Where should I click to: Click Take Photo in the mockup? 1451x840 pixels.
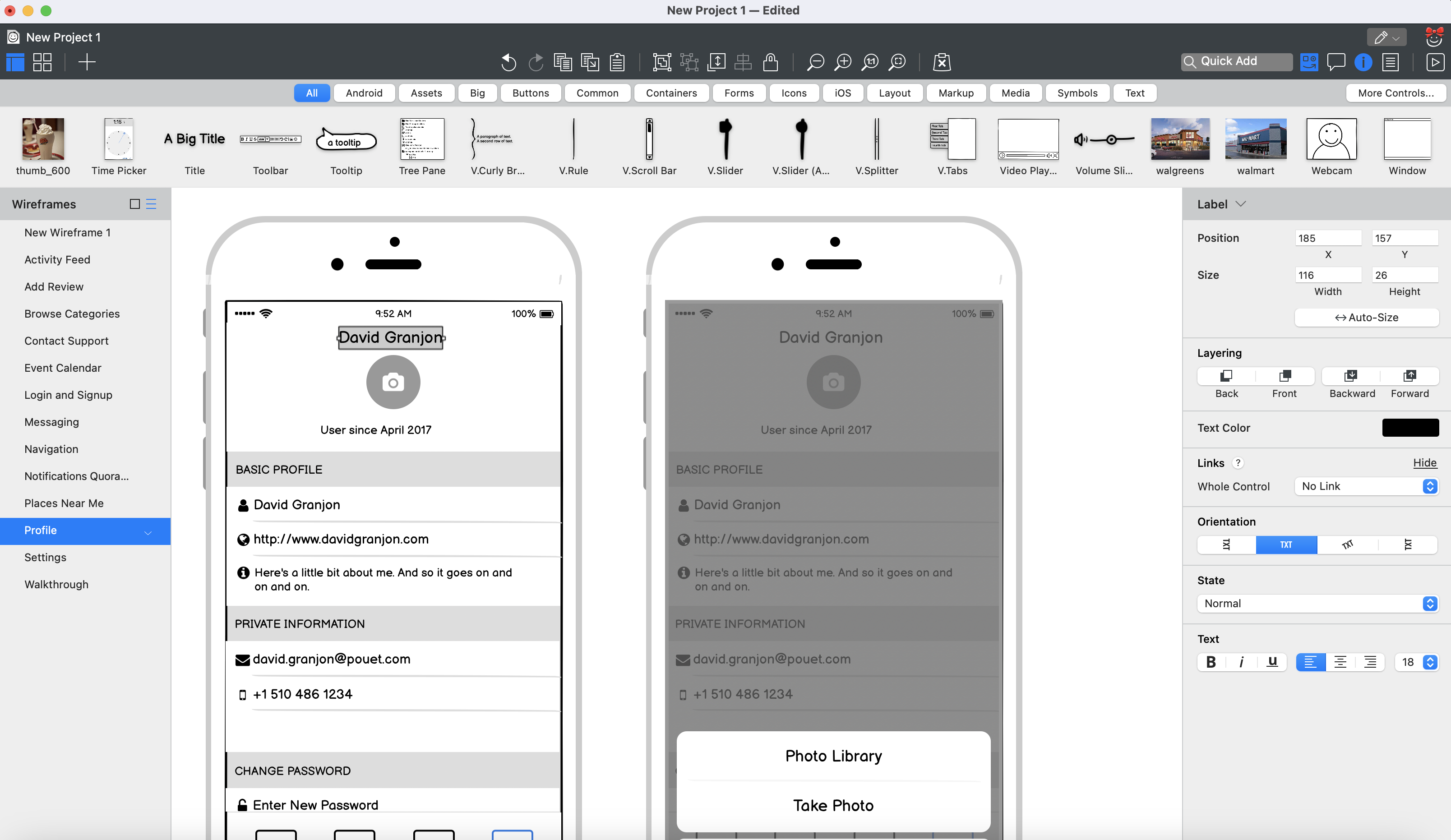(833, 805)
